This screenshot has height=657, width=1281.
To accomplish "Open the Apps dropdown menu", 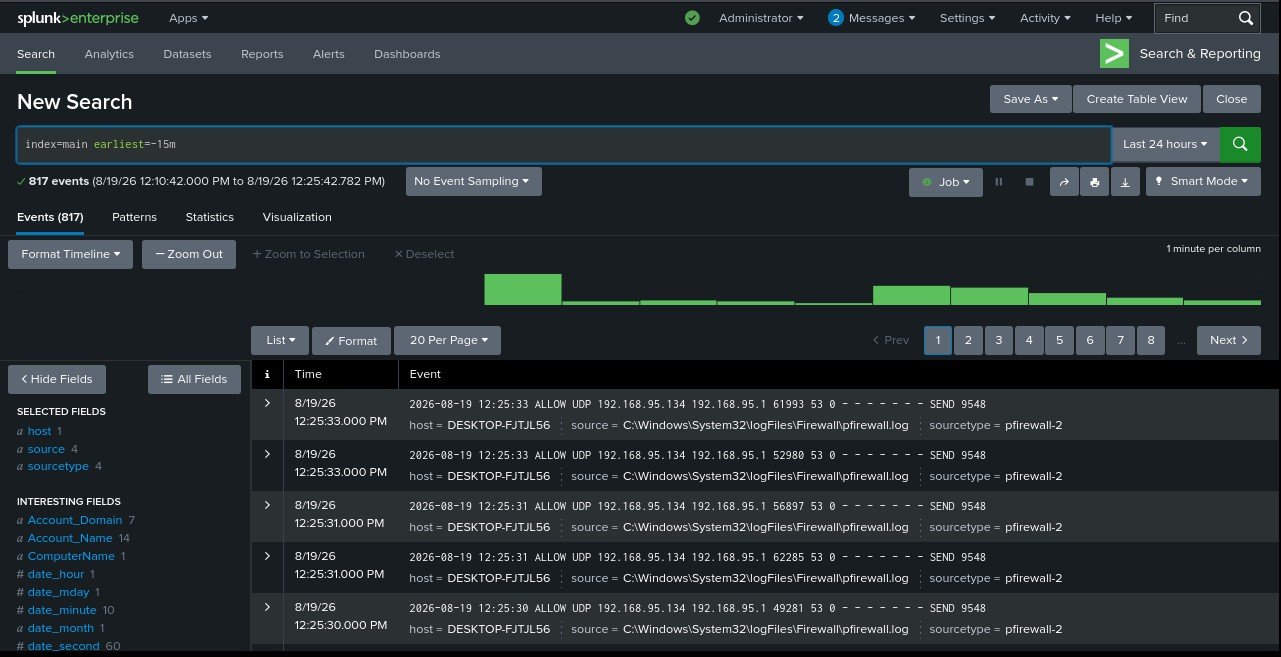I will [x=189, y=18].
